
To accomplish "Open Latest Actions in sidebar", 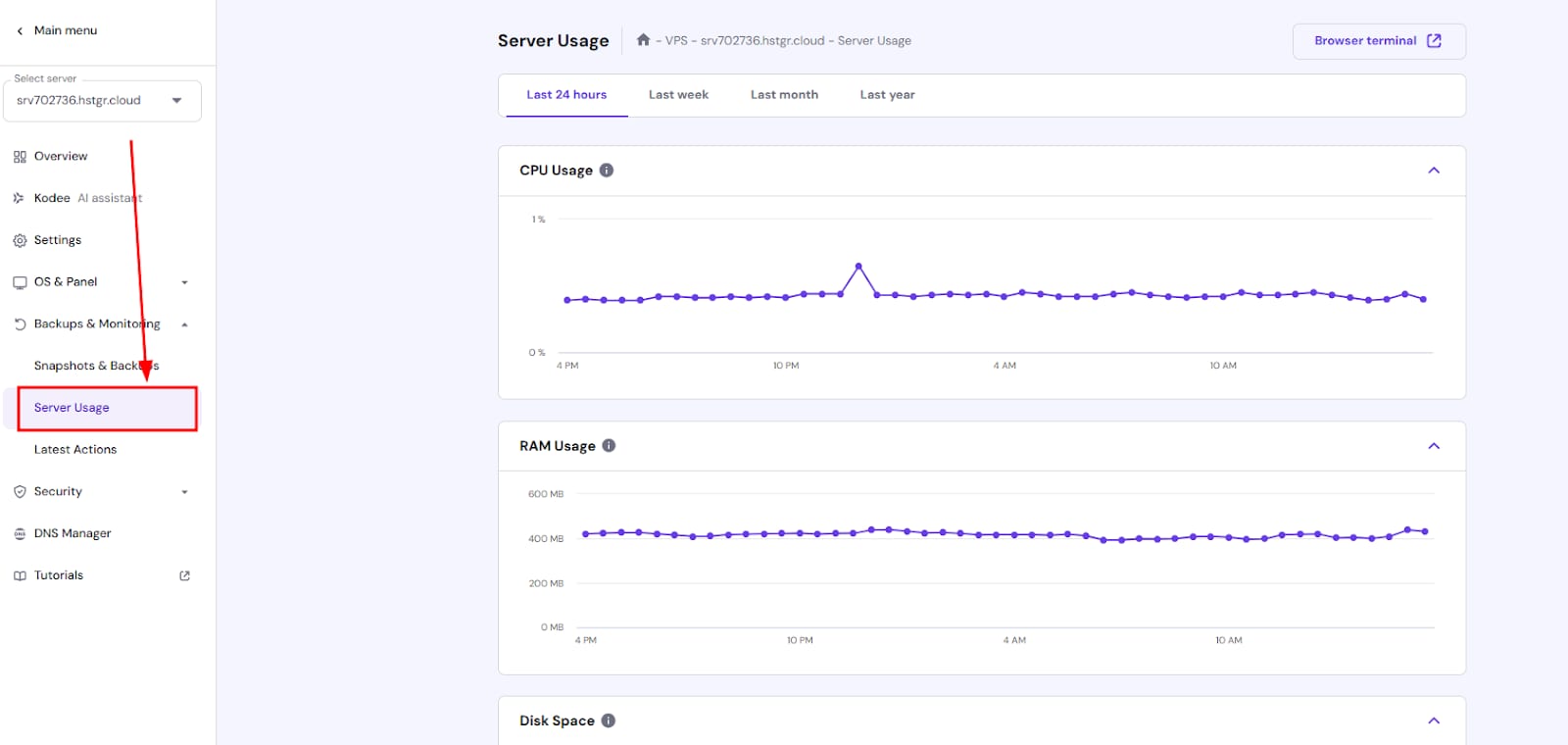I will [x=75, y=450].
